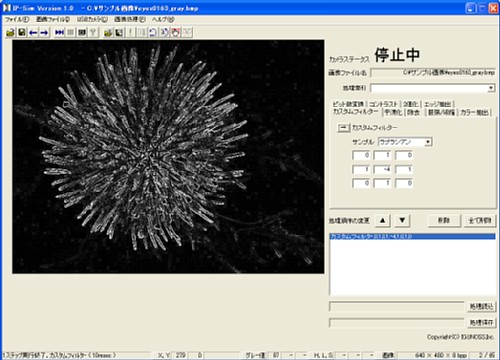Click the black picture toolbar icon
This screenshot has height=360, width=500.
tap(119, 32)
